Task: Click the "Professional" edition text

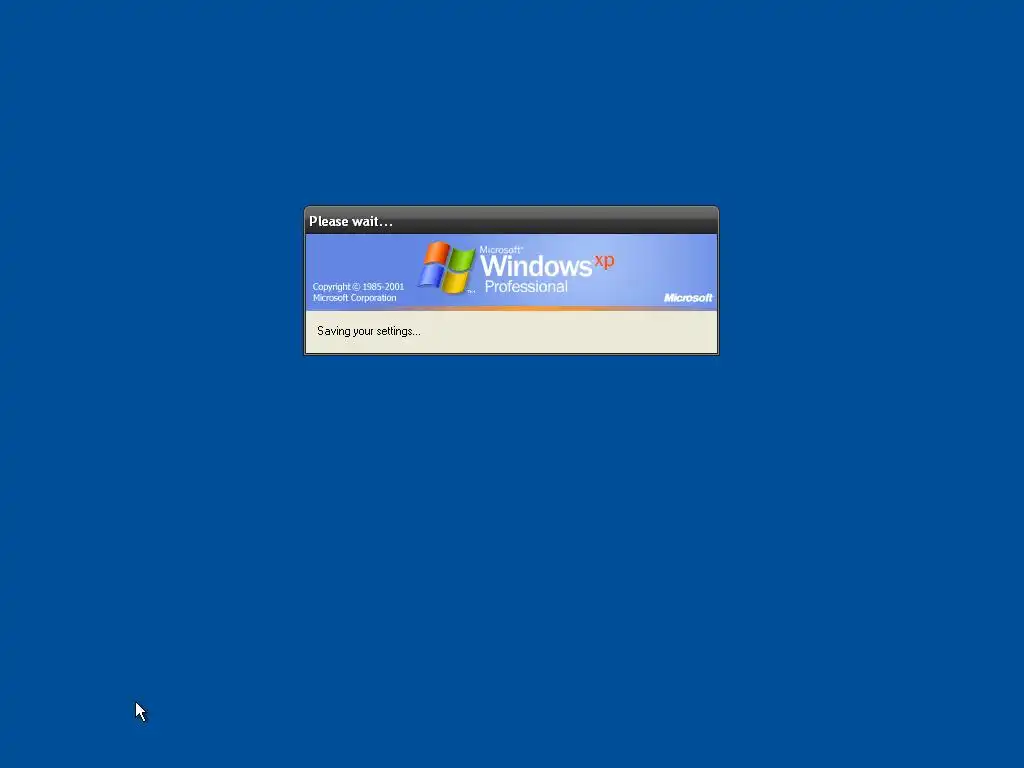Action: click(526, 287)
